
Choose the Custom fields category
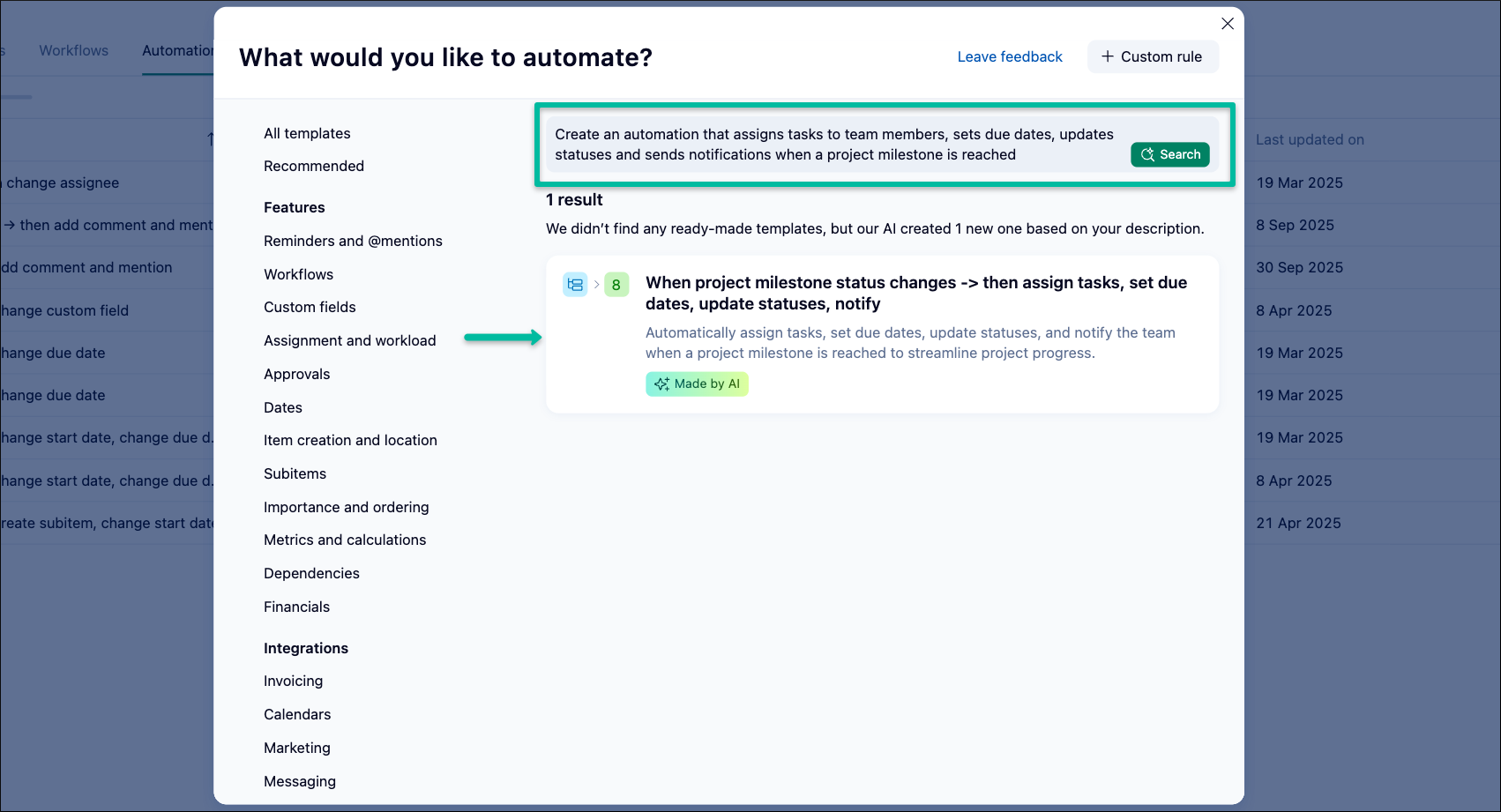click(x=310, y=308)
